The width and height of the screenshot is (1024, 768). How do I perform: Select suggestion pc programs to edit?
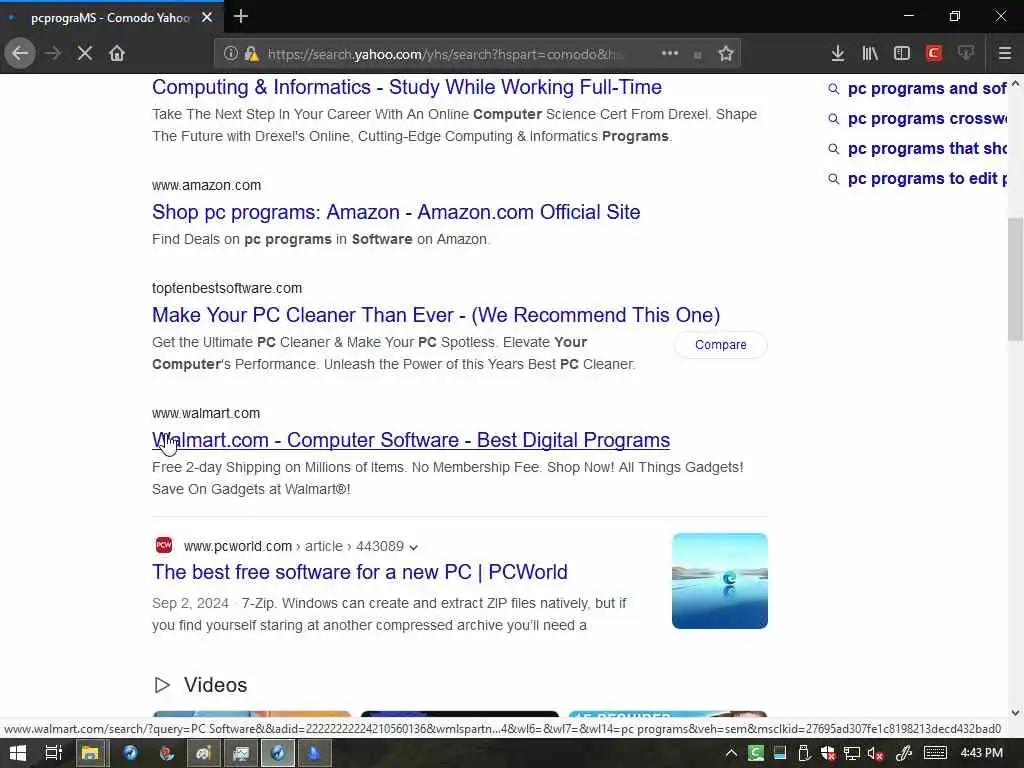927,178
